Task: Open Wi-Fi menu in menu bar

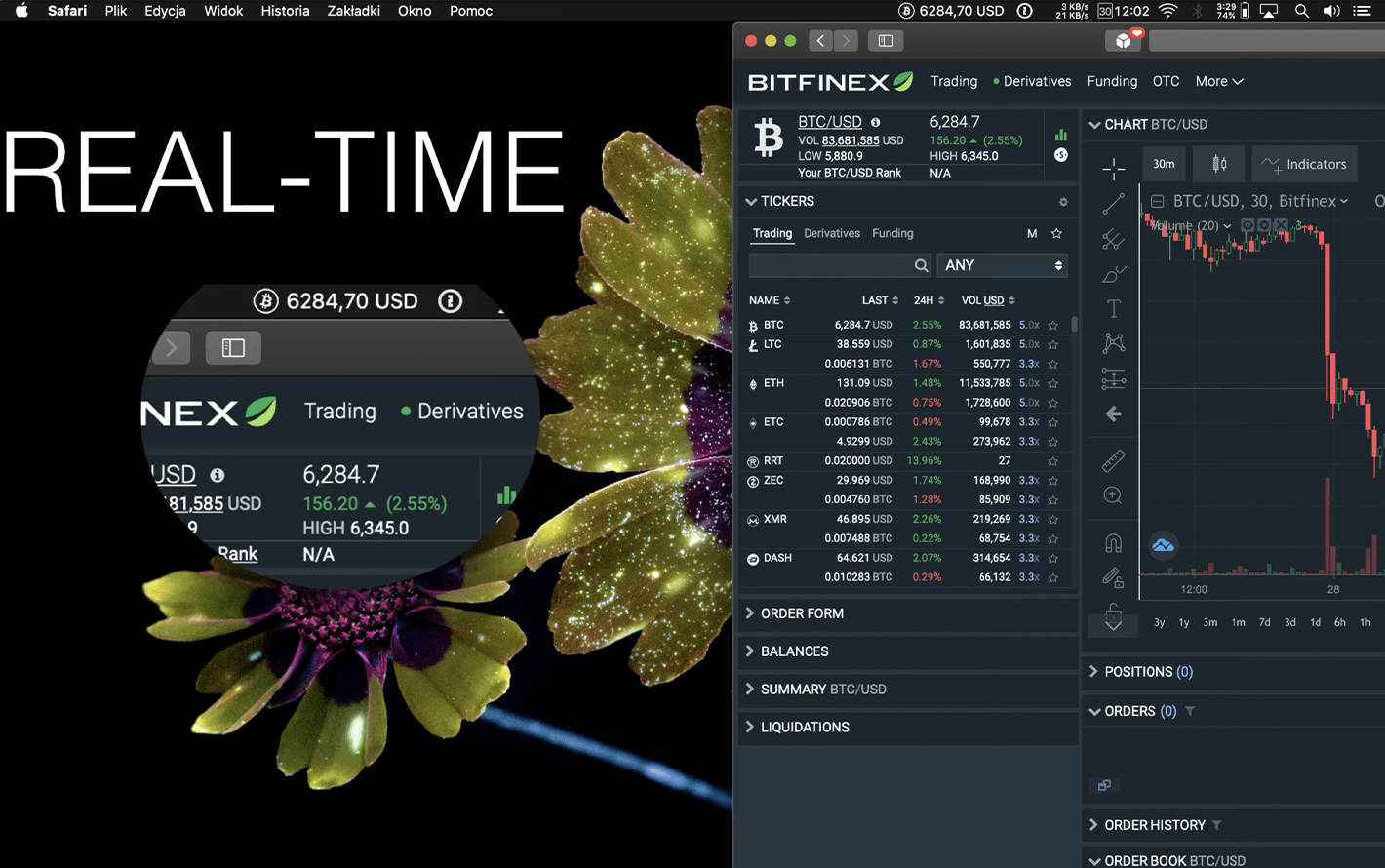Action: click(x=1167, y=11)
